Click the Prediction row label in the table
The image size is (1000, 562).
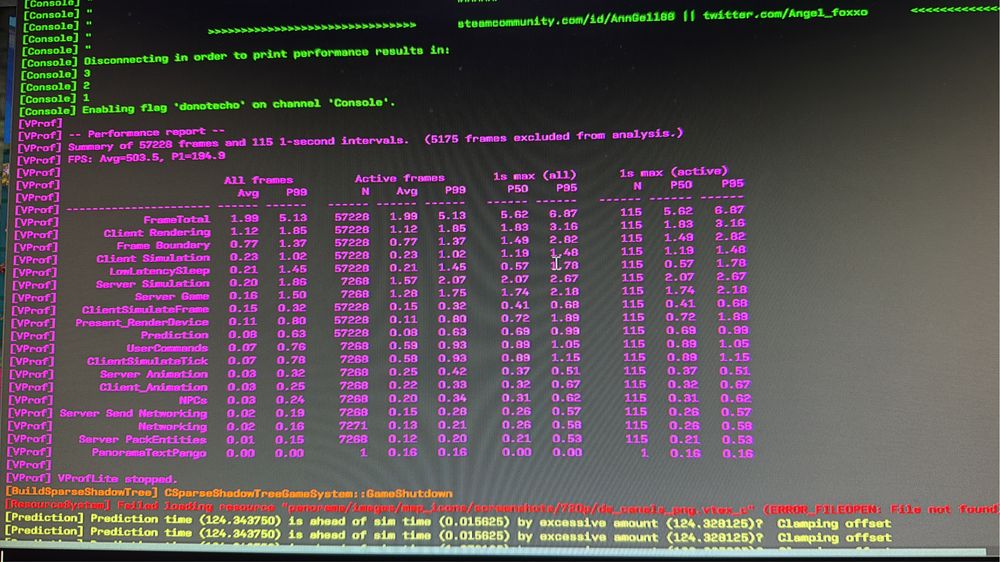click(175, 335)
